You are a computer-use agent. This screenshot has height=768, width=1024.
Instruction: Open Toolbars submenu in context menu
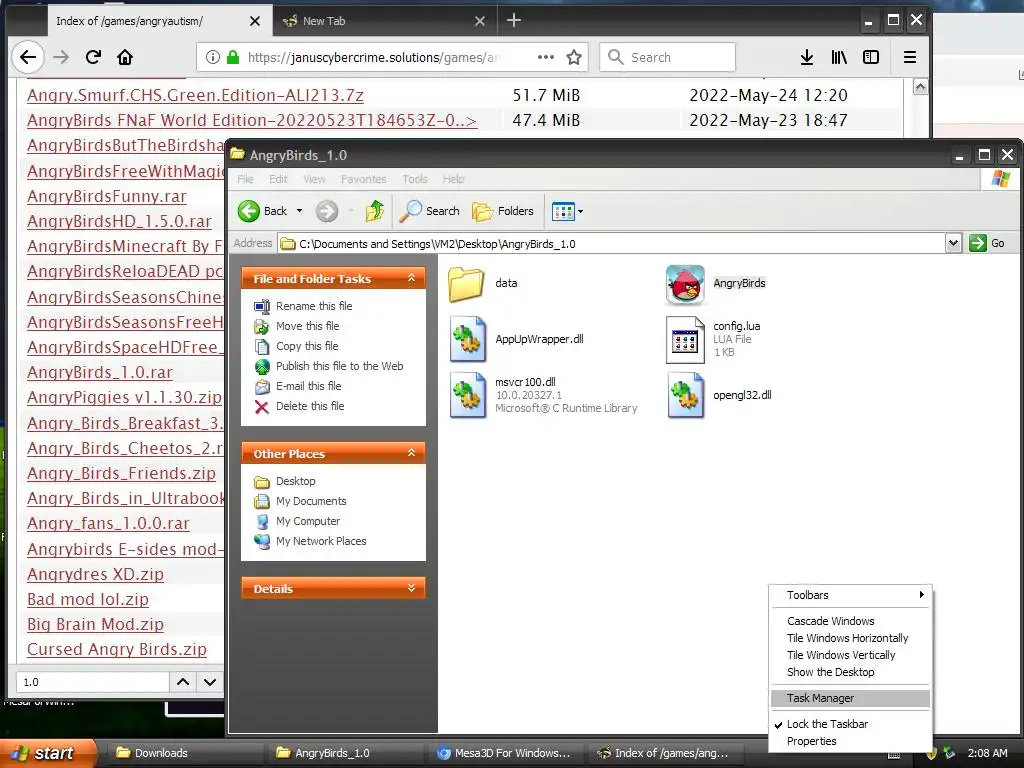coord(850,595)
